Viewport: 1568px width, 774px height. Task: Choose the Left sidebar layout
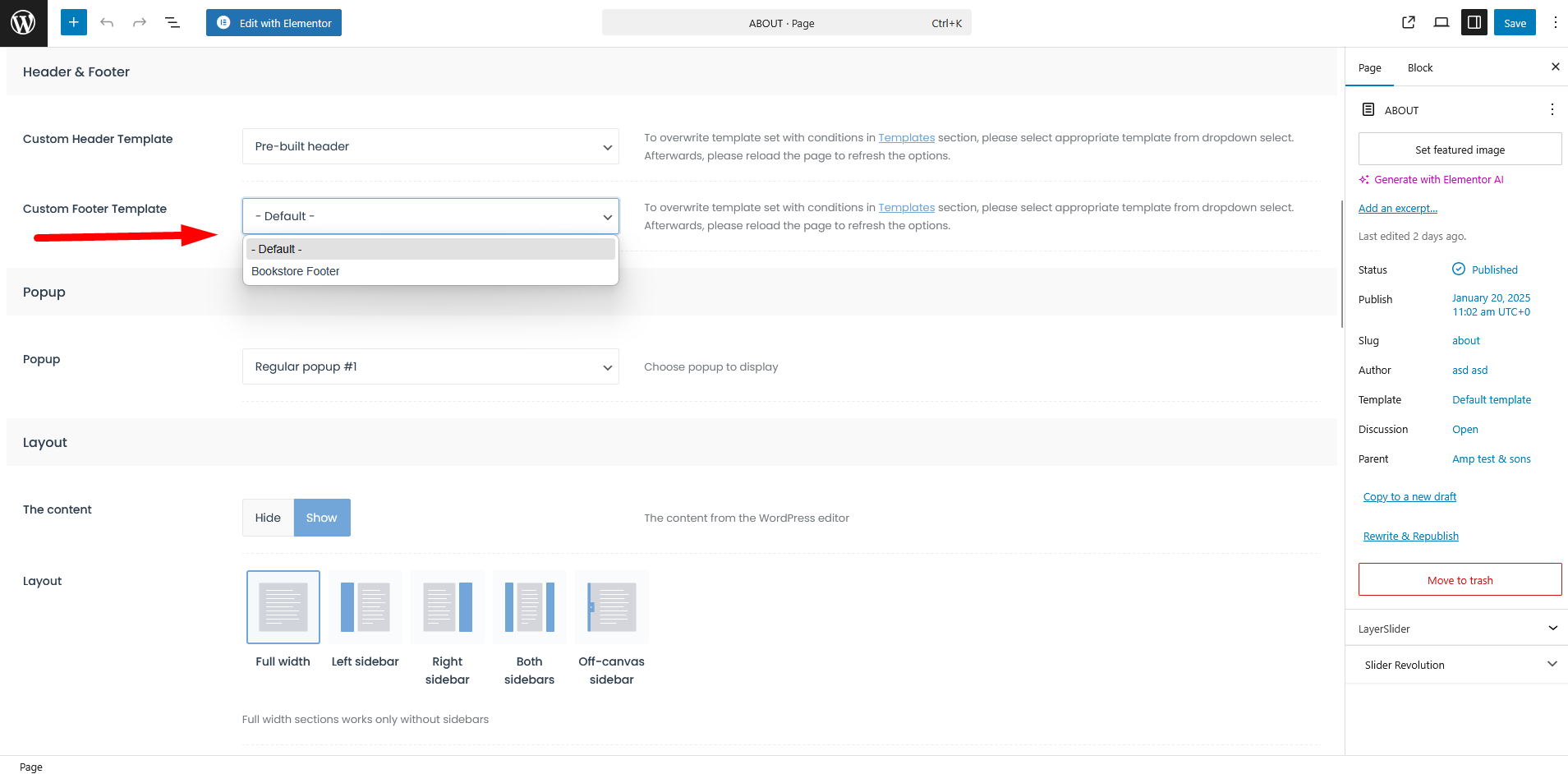(x=365, y=607)
